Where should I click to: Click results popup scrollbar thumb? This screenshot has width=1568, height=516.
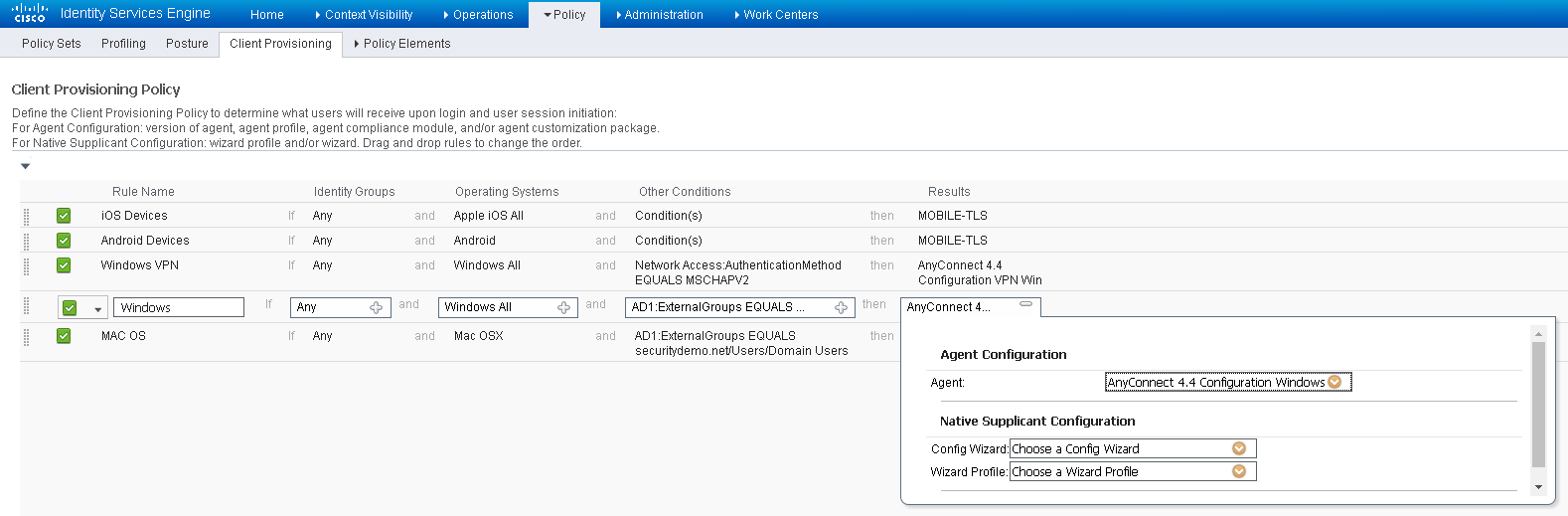[x=1538, y=405]
